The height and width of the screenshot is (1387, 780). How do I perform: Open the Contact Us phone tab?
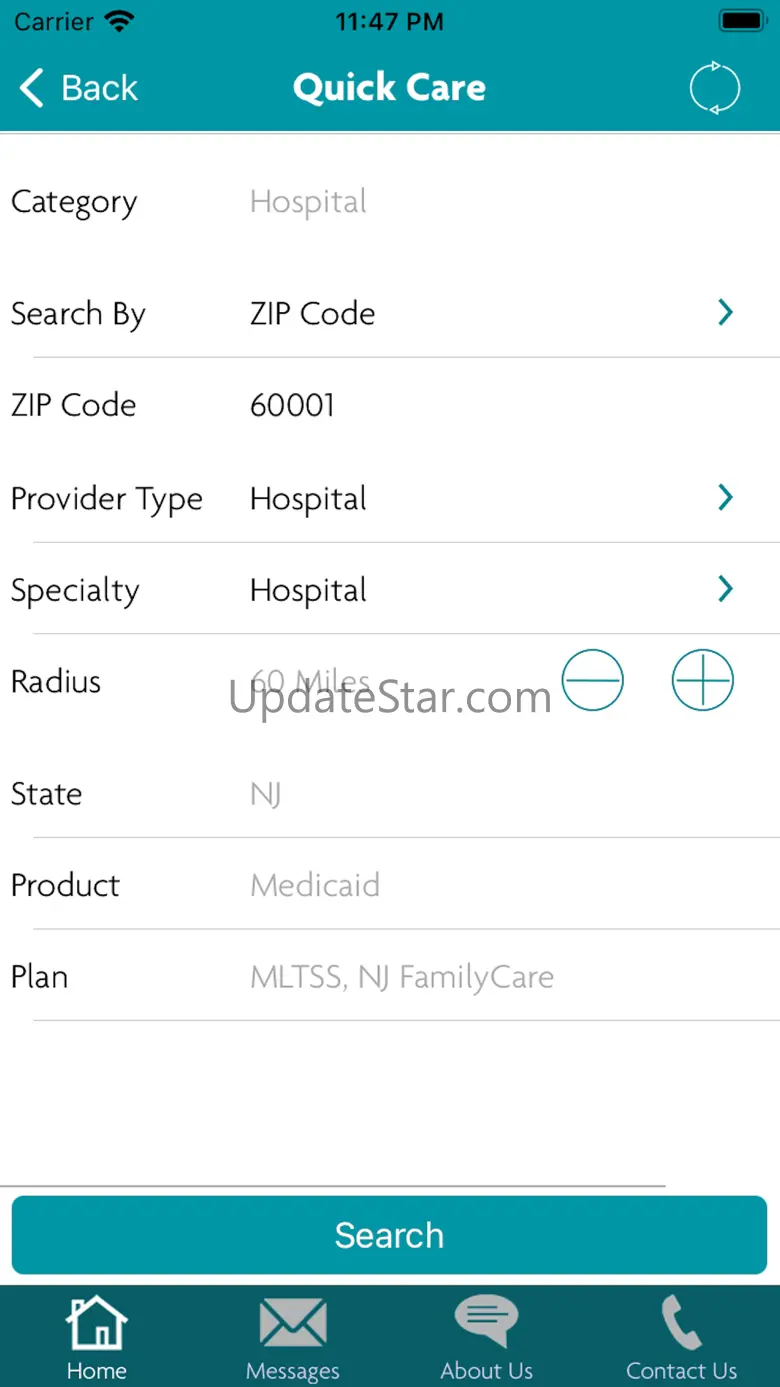pyautogui.click(x=681, y=1337)
